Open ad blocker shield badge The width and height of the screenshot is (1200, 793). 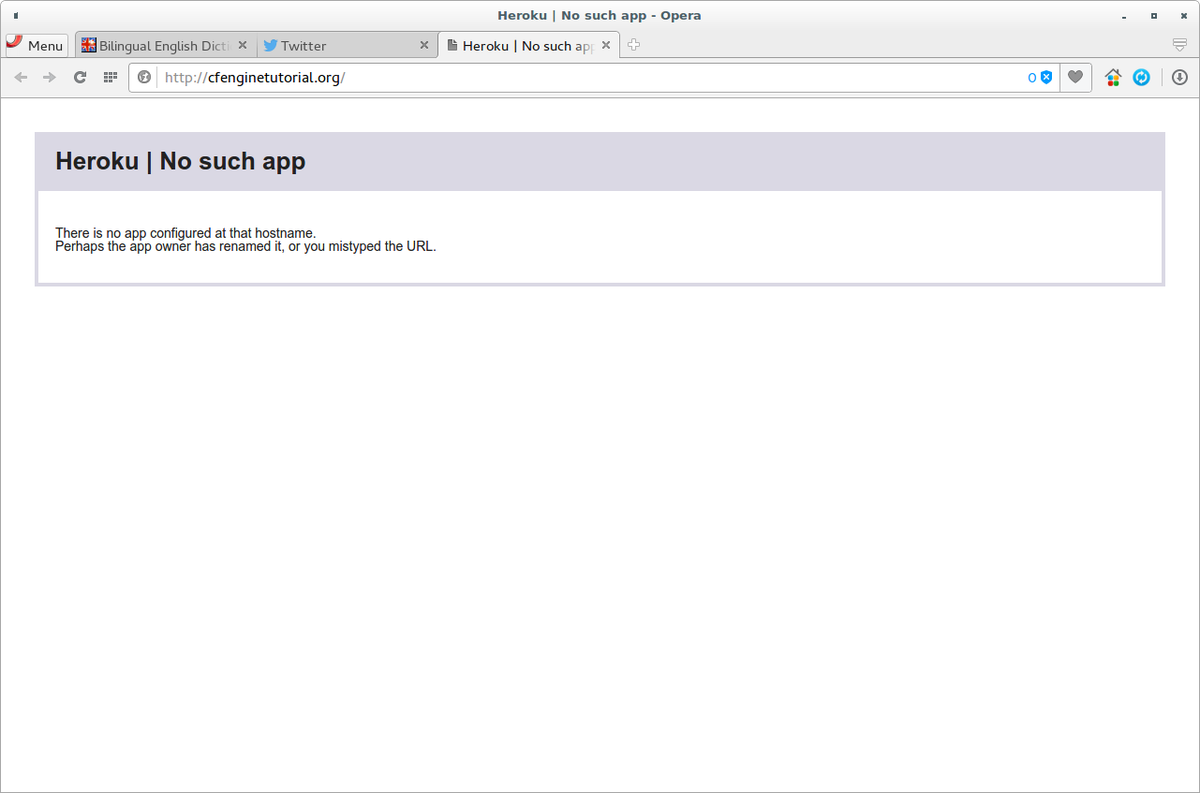pyautogui.click(x=1041, y=77)
